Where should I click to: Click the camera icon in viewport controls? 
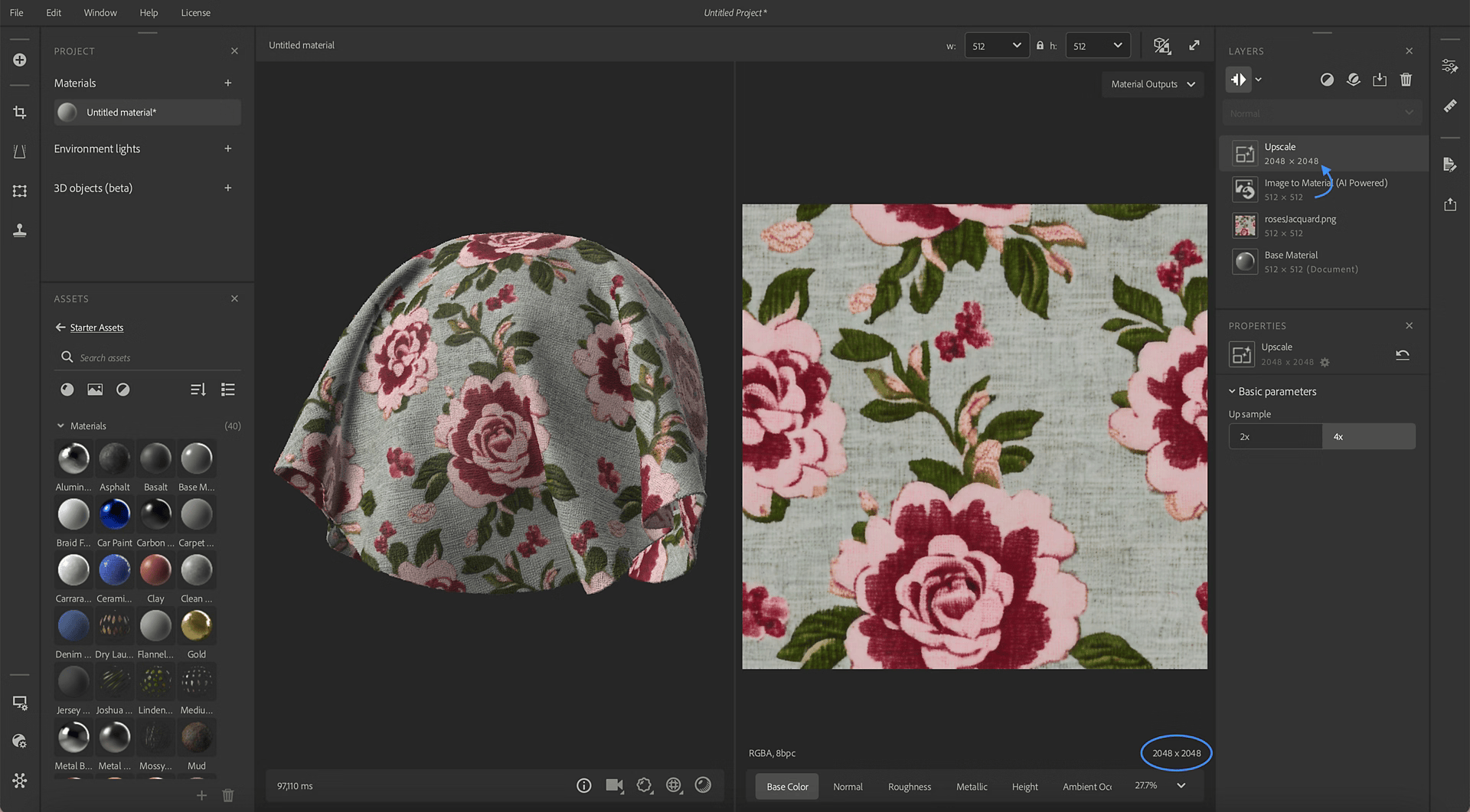click(614, 785)
